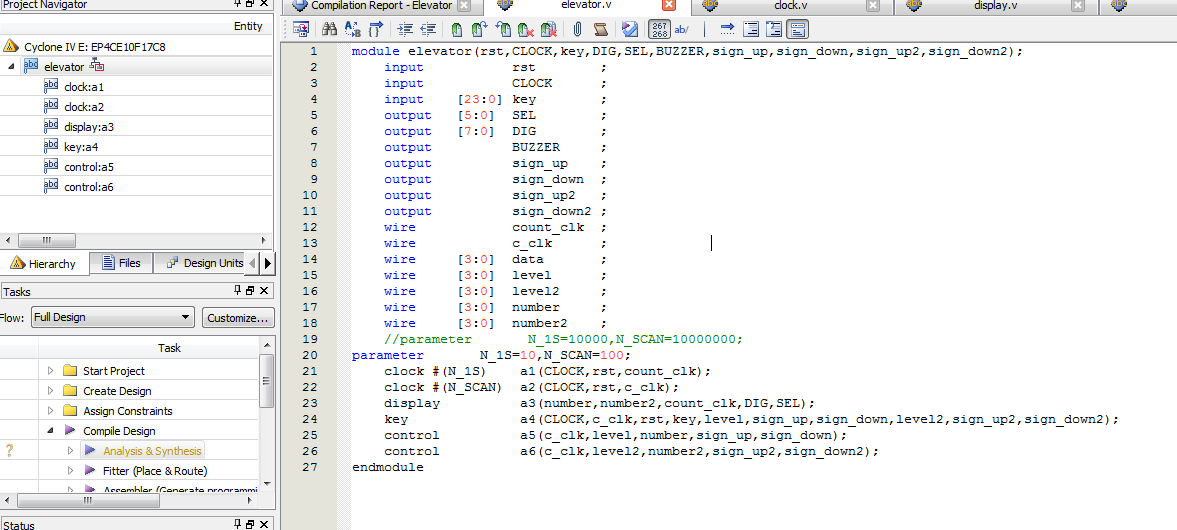Collapse the Compile Design task
This screenshot has height=530, width=1177.
tap(51, 431)
